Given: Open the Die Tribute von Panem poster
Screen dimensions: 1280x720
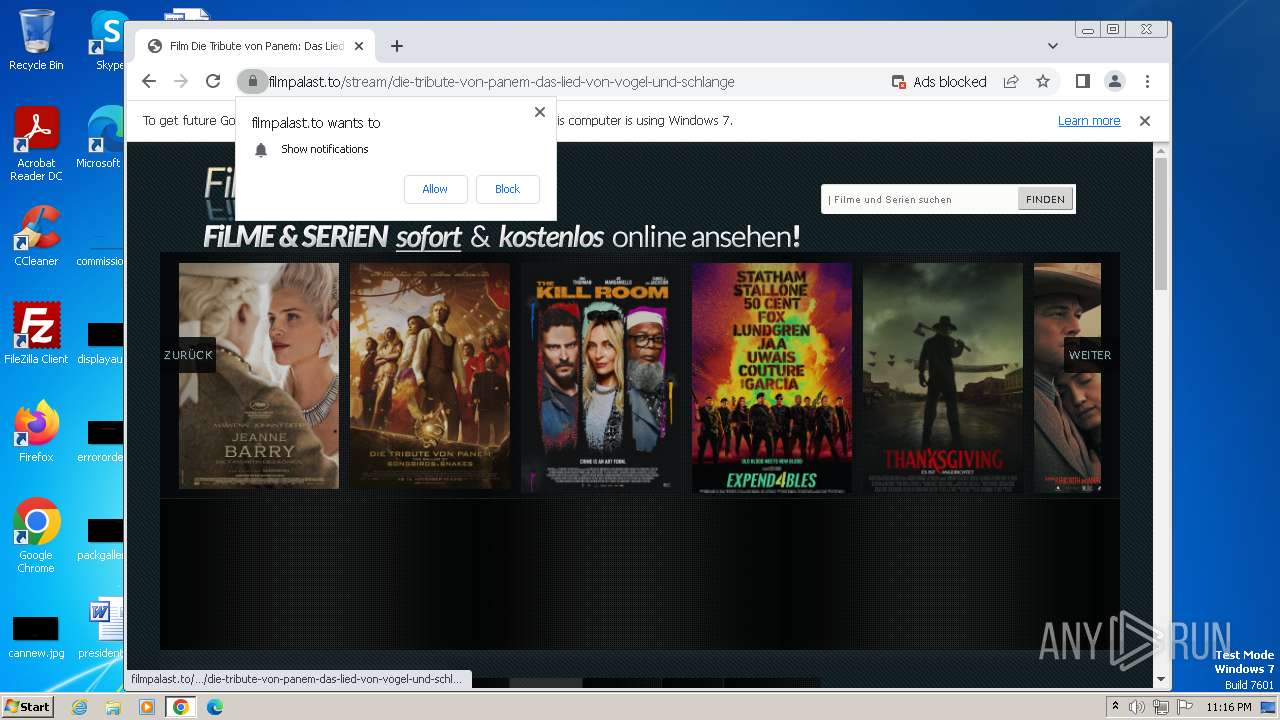Looking at the screenshot, I should [x=430, y=376].
